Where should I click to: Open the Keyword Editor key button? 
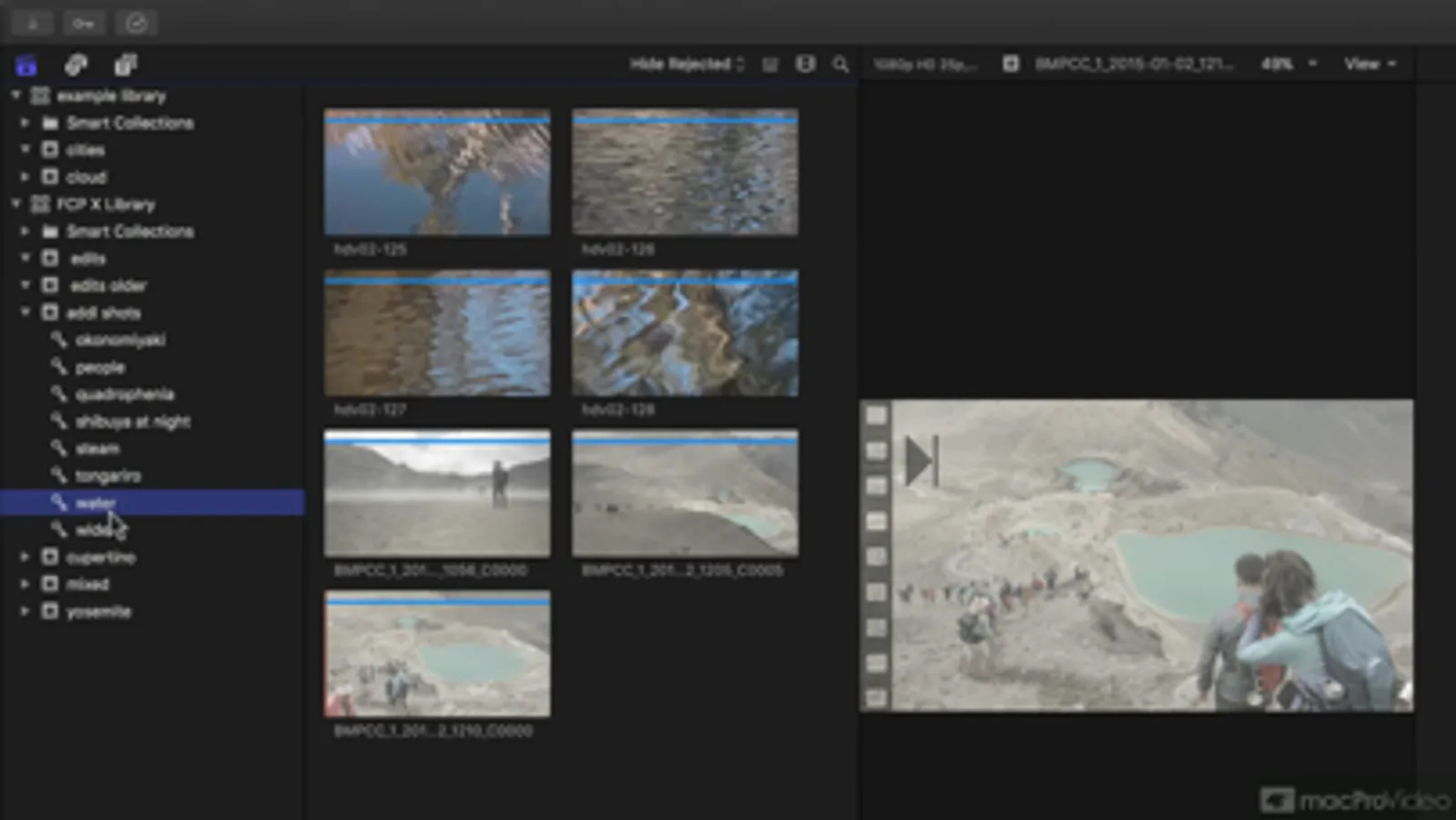point(84,23)
